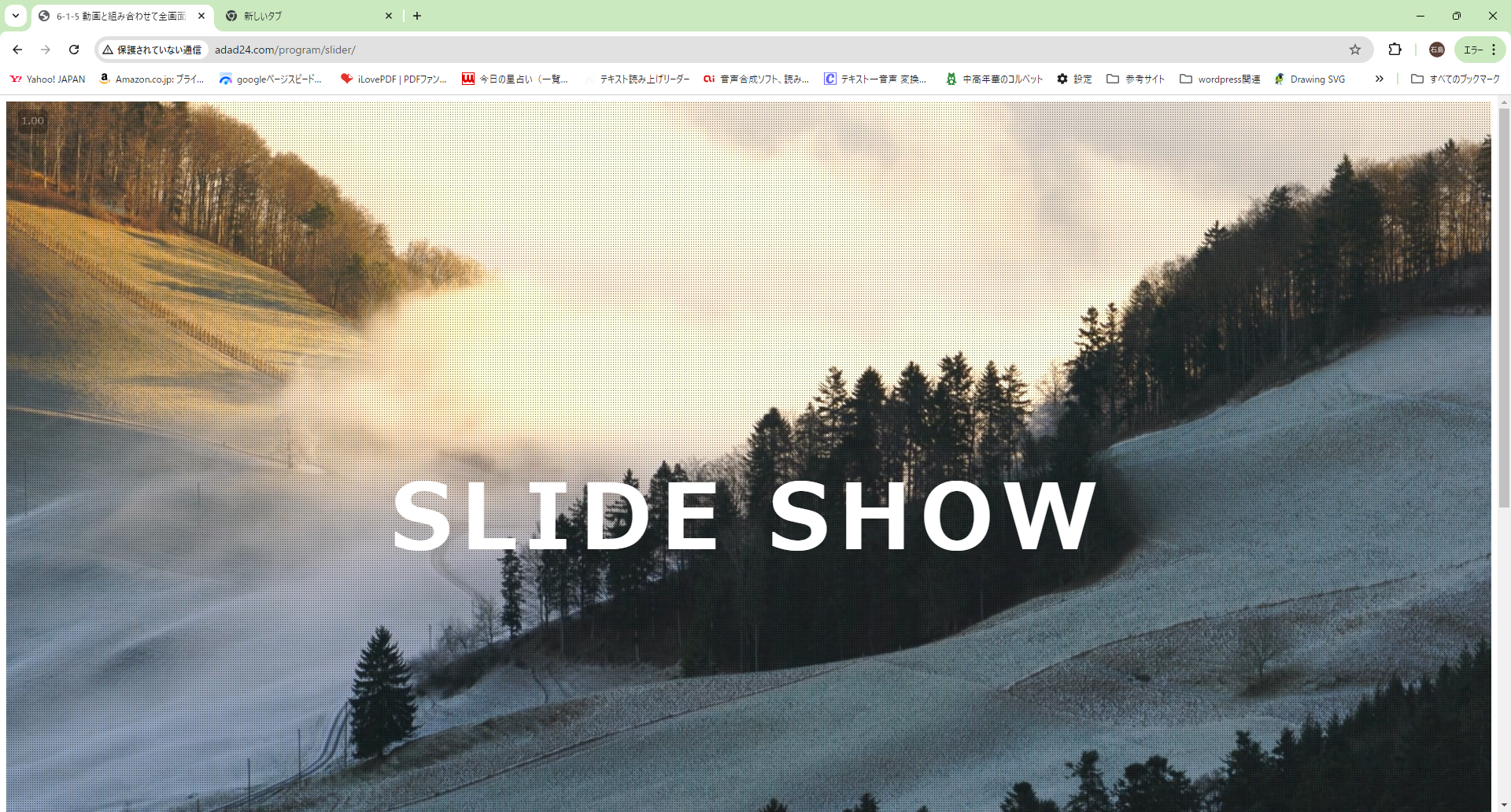Expand the 参考サイト bookmark folder
The height and width of the screenshot is (812, 1511).
(1136, 79)
